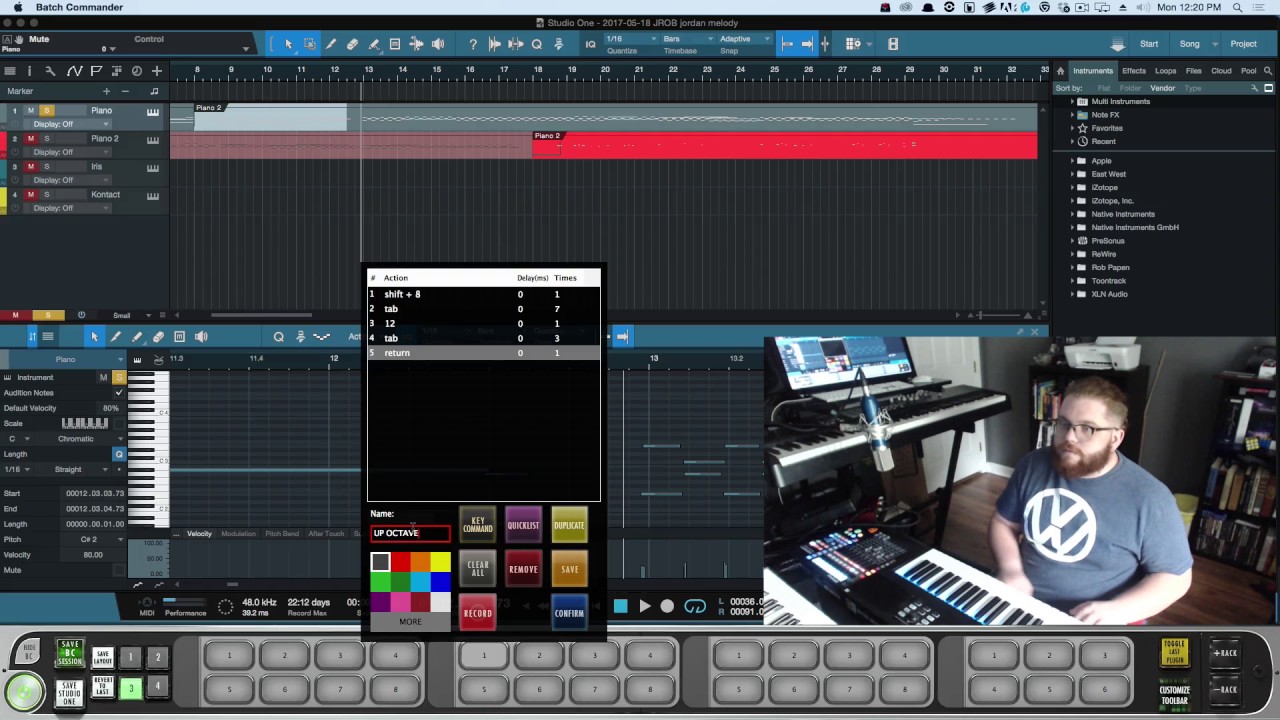1280x720 pixels.
Task: Select the 'return' action row
Action: tap(484, 353)
